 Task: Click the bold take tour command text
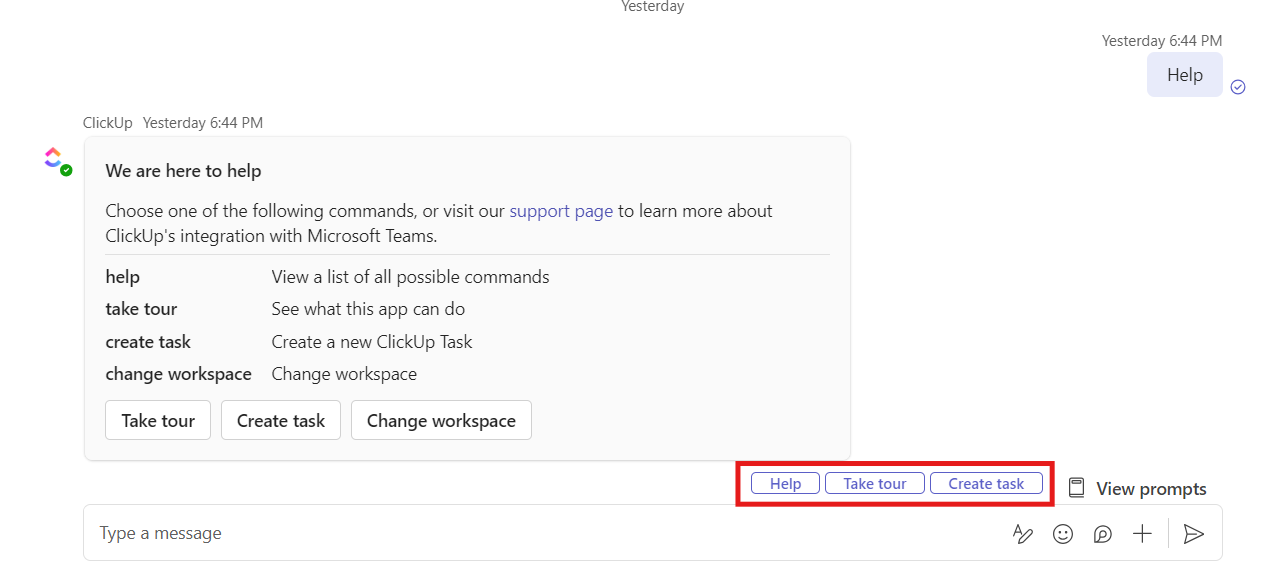coord(141,309)
